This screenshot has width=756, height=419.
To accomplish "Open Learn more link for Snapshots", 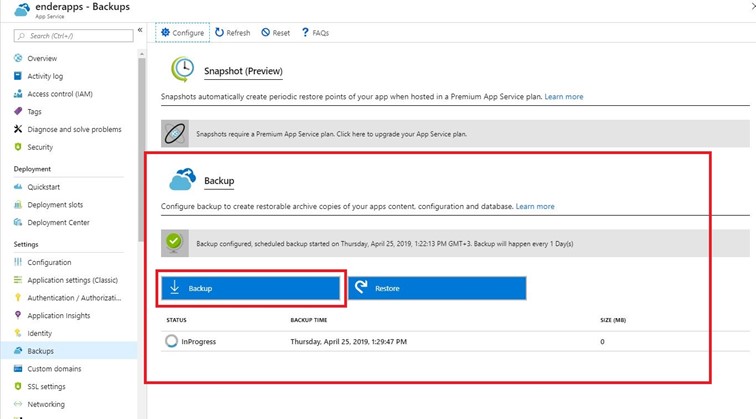I will [564, 96].
